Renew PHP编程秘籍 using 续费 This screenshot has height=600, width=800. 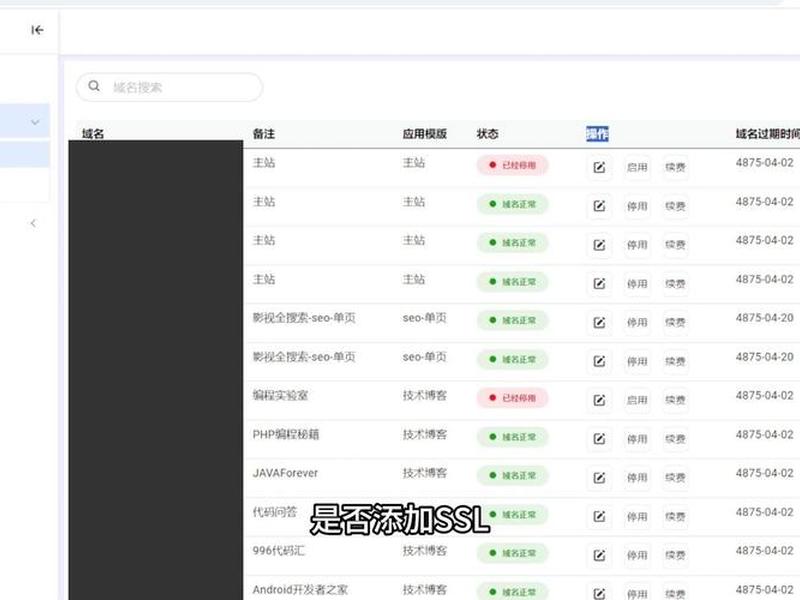pos(675,439)
